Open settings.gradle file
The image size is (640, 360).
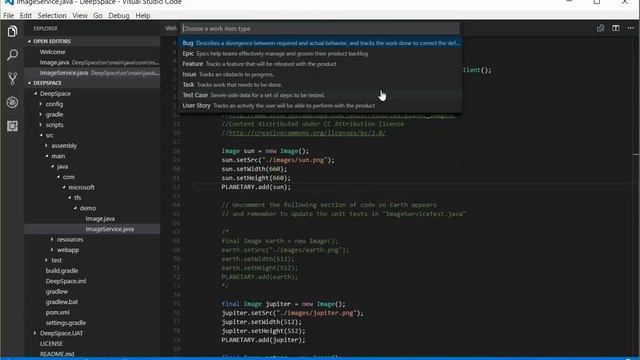66,323
